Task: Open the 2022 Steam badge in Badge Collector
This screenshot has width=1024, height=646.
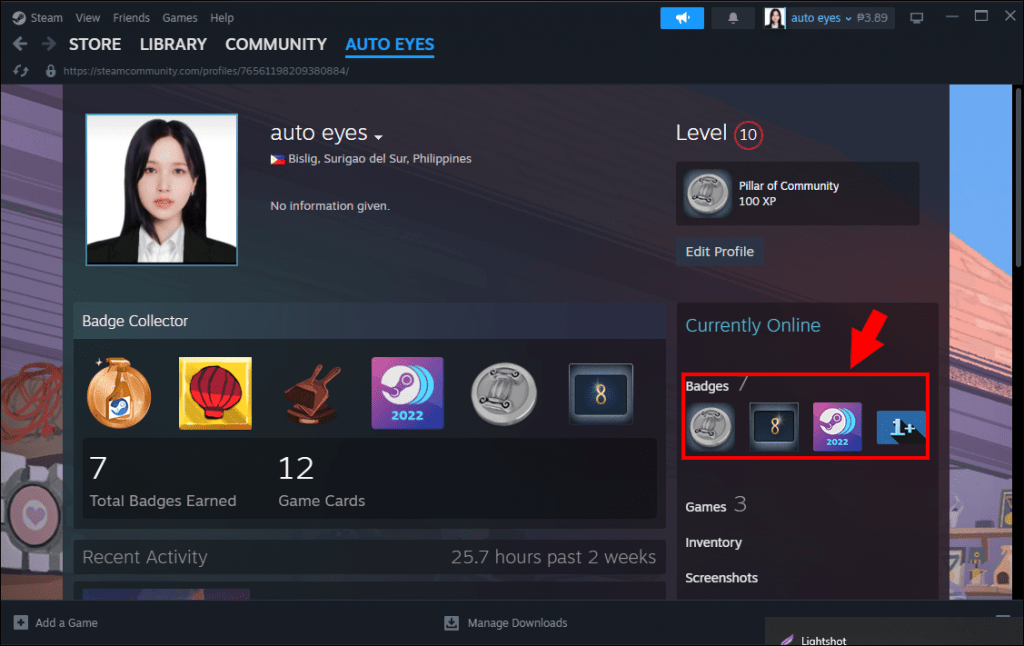Action: click(x=408, y=393)
